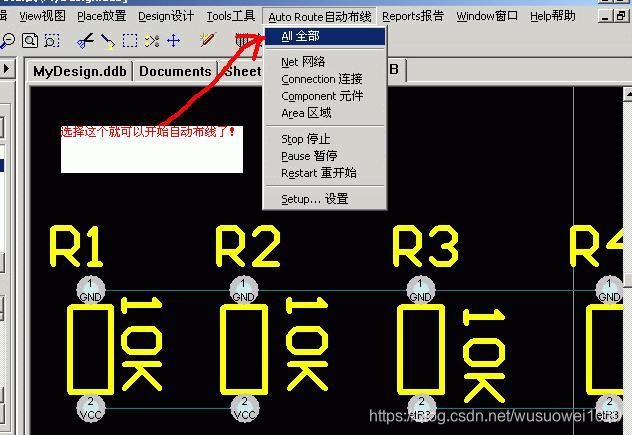Select Stop 停止 in the menu
The image size is (632, 435).
pos(325,139)
